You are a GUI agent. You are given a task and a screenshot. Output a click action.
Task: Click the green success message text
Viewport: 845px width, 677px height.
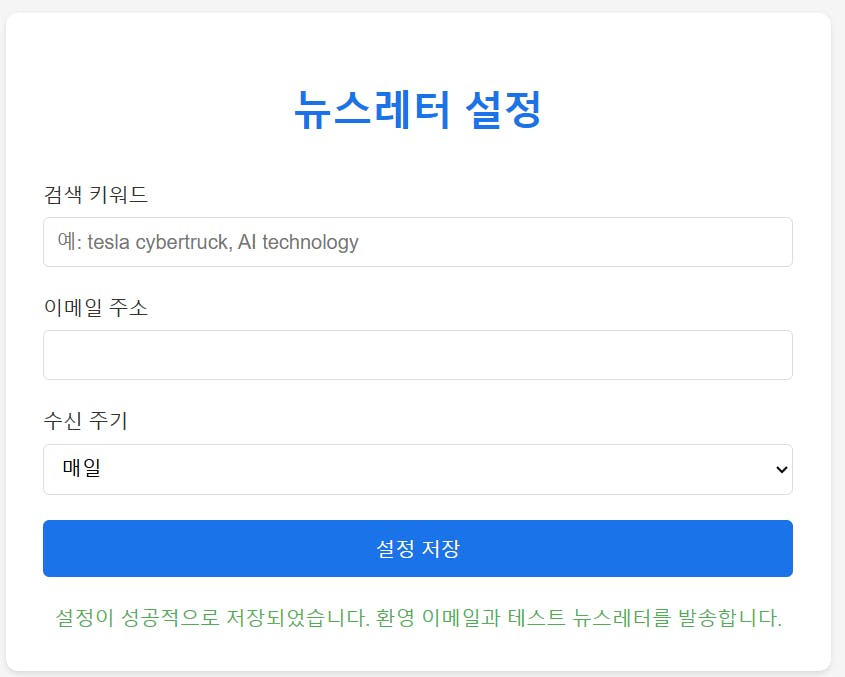[x=417, y=617]
